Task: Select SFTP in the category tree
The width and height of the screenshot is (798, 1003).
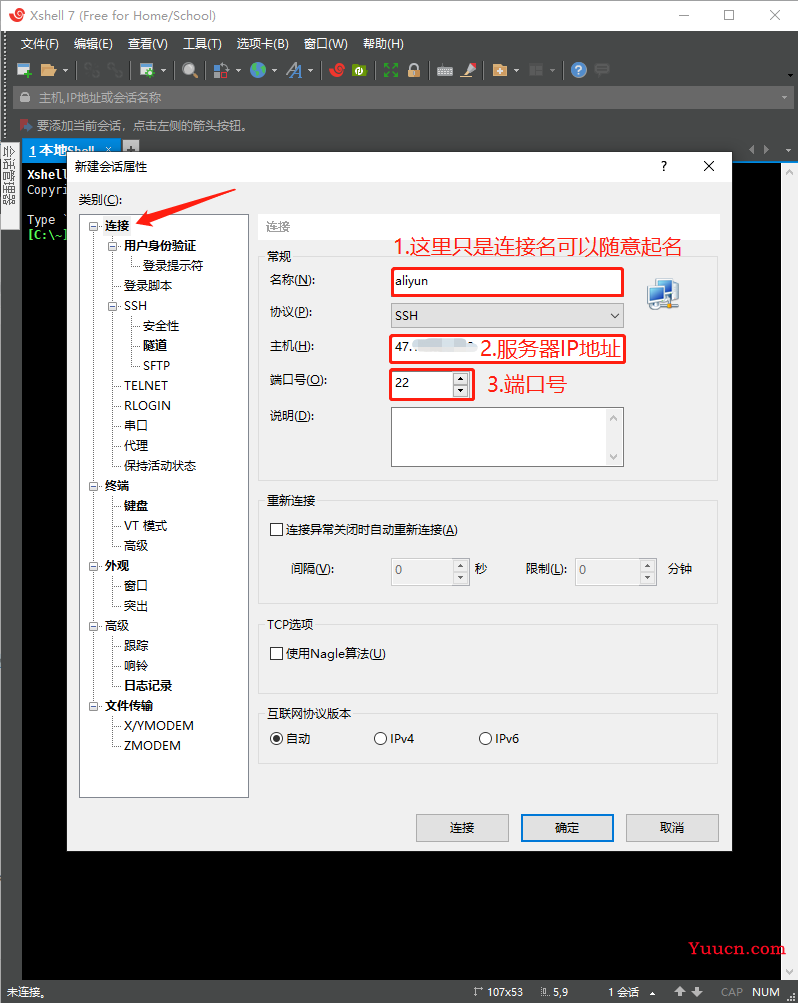Action: pyautogui.click(x=157, y=365)
